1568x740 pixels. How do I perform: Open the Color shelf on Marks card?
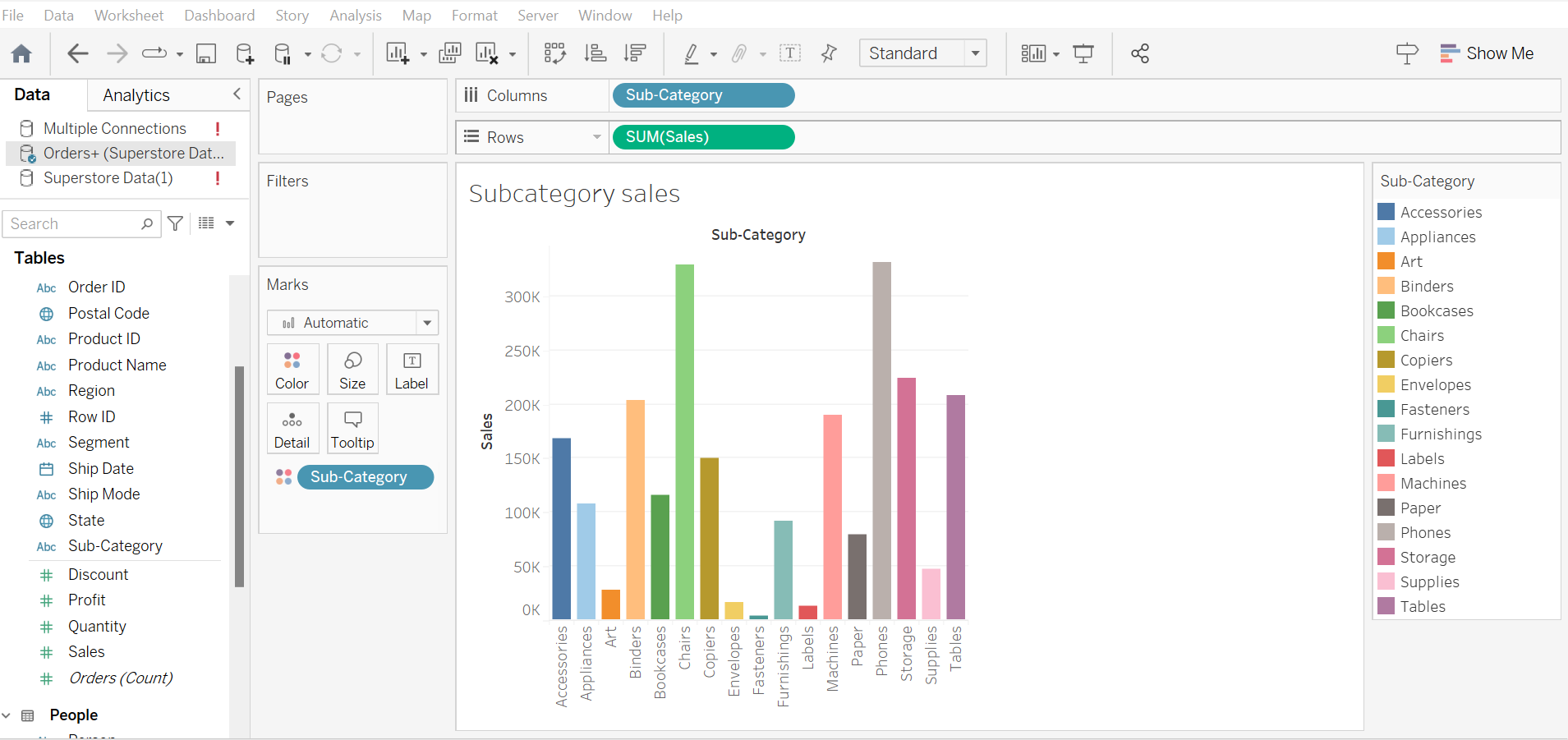(292, 369)
